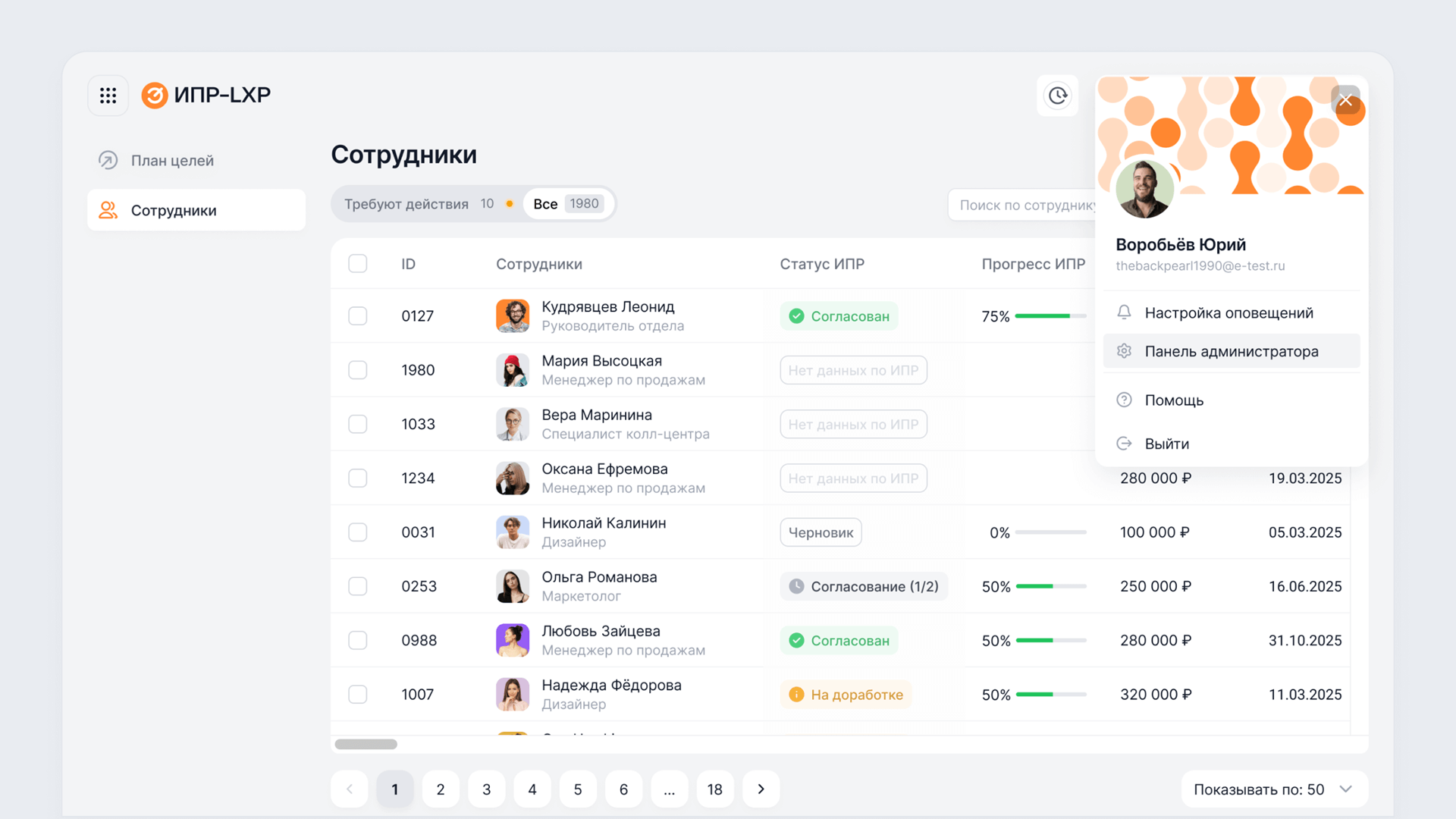Select Помощь in profile menu
Image resolution: width=1456 pixels, height=819 pixels.
tap(1232, 400)
